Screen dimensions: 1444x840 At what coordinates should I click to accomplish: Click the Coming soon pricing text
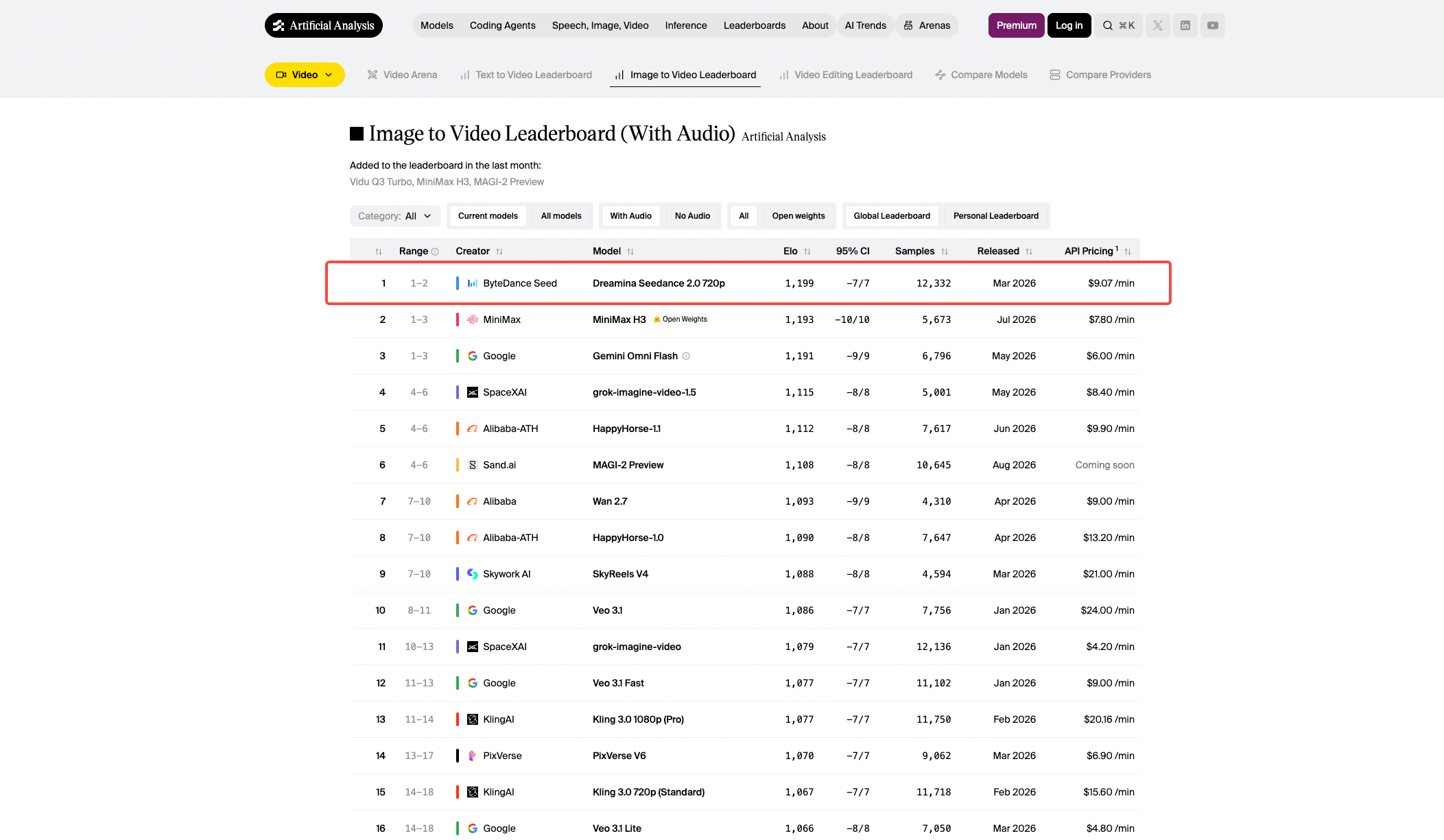tap(1104, 465)
